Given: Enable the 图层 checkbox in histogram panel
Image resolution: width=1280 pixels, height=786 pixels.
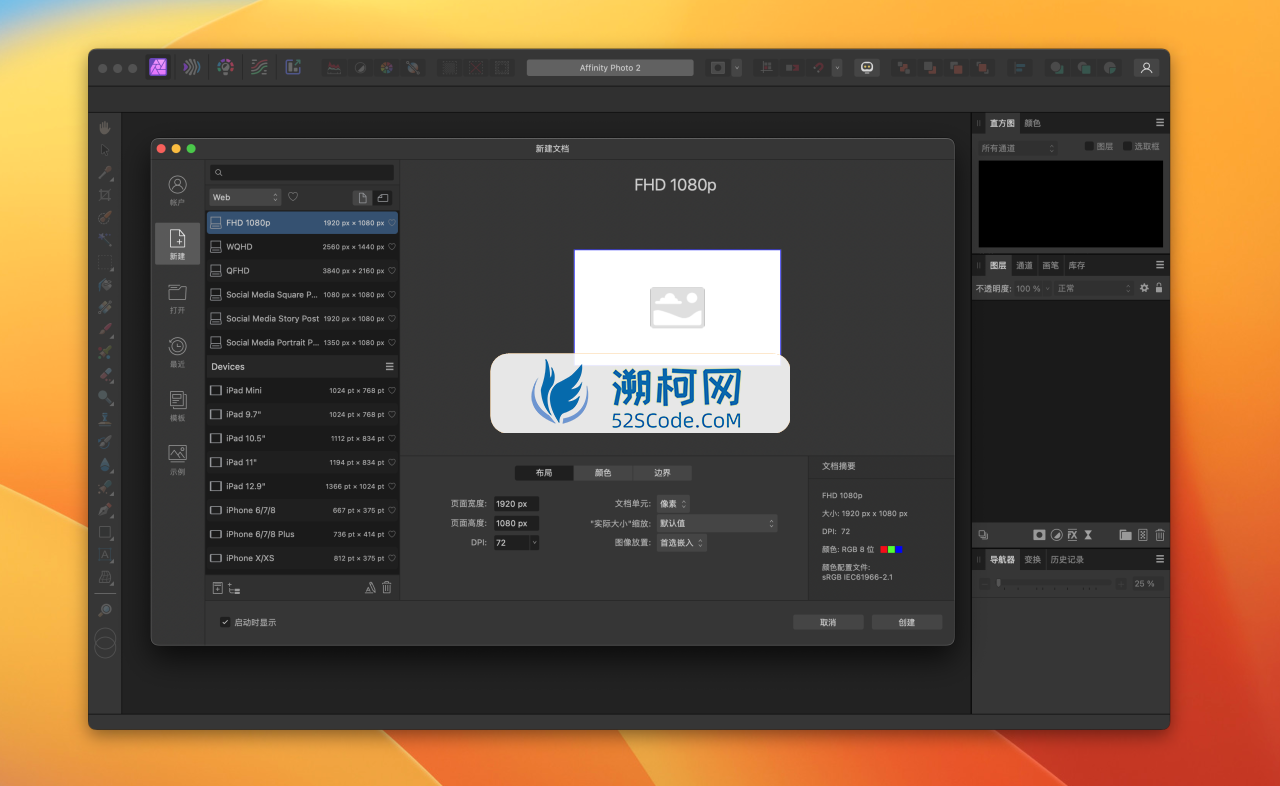Looking at the screenshot, I should pyautogui.click(x=1090, y=146).
